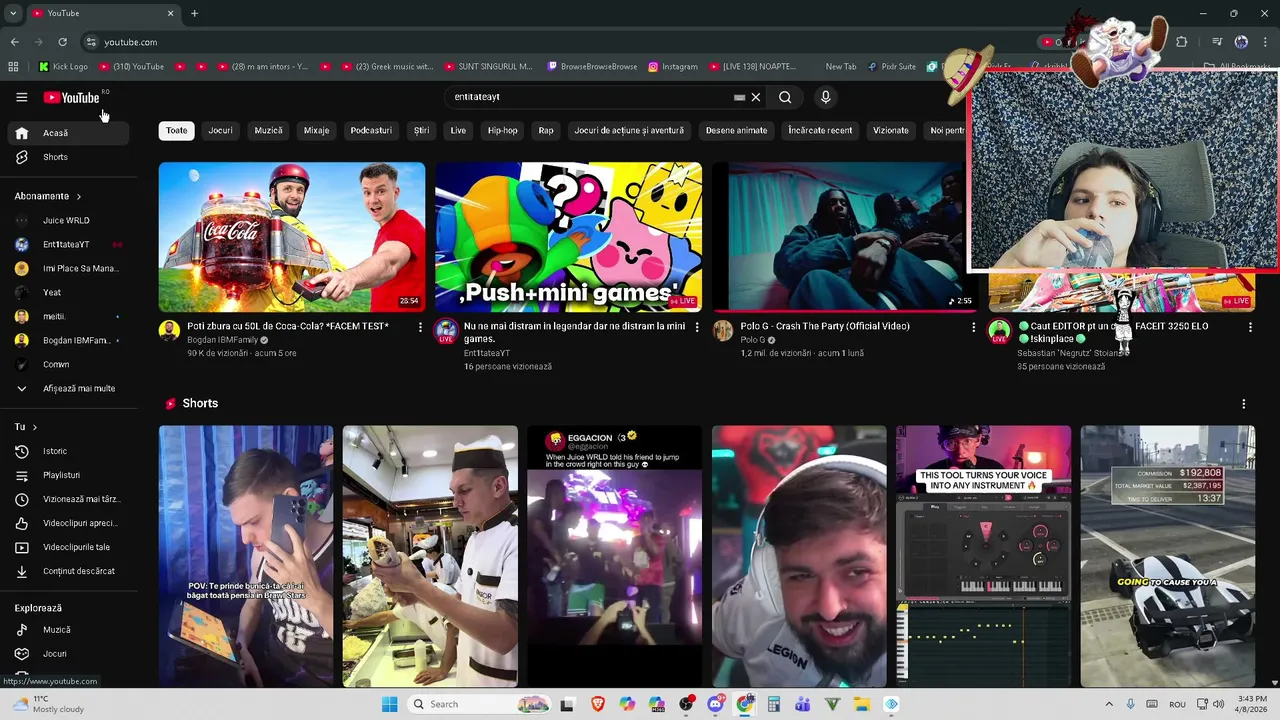1280x720 pixels.
Task: Open Muzică under Explorează
Action: [x=66, y=630]
